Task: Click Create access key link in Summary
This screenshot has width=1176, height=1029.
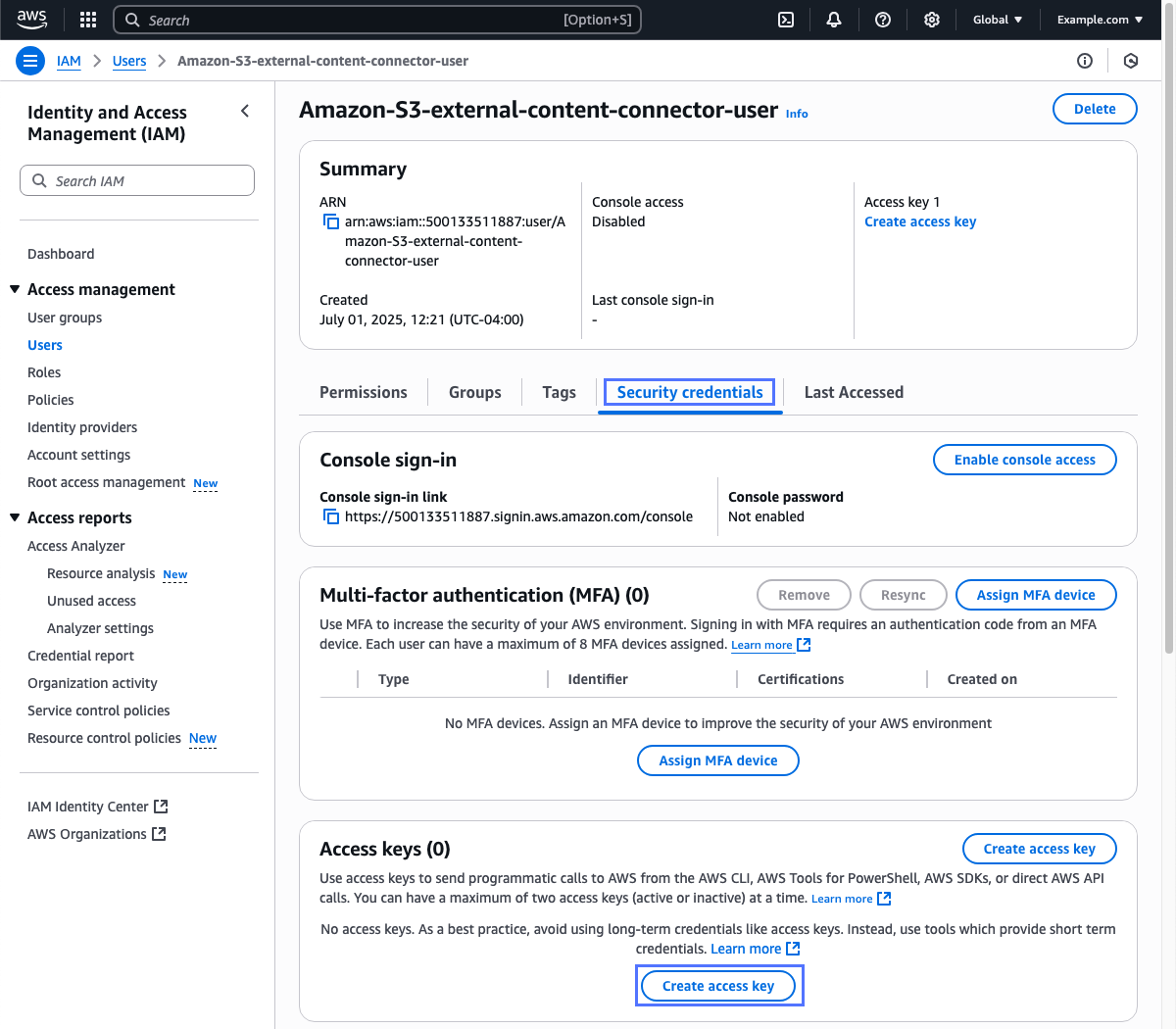Action: coord(920,221)
